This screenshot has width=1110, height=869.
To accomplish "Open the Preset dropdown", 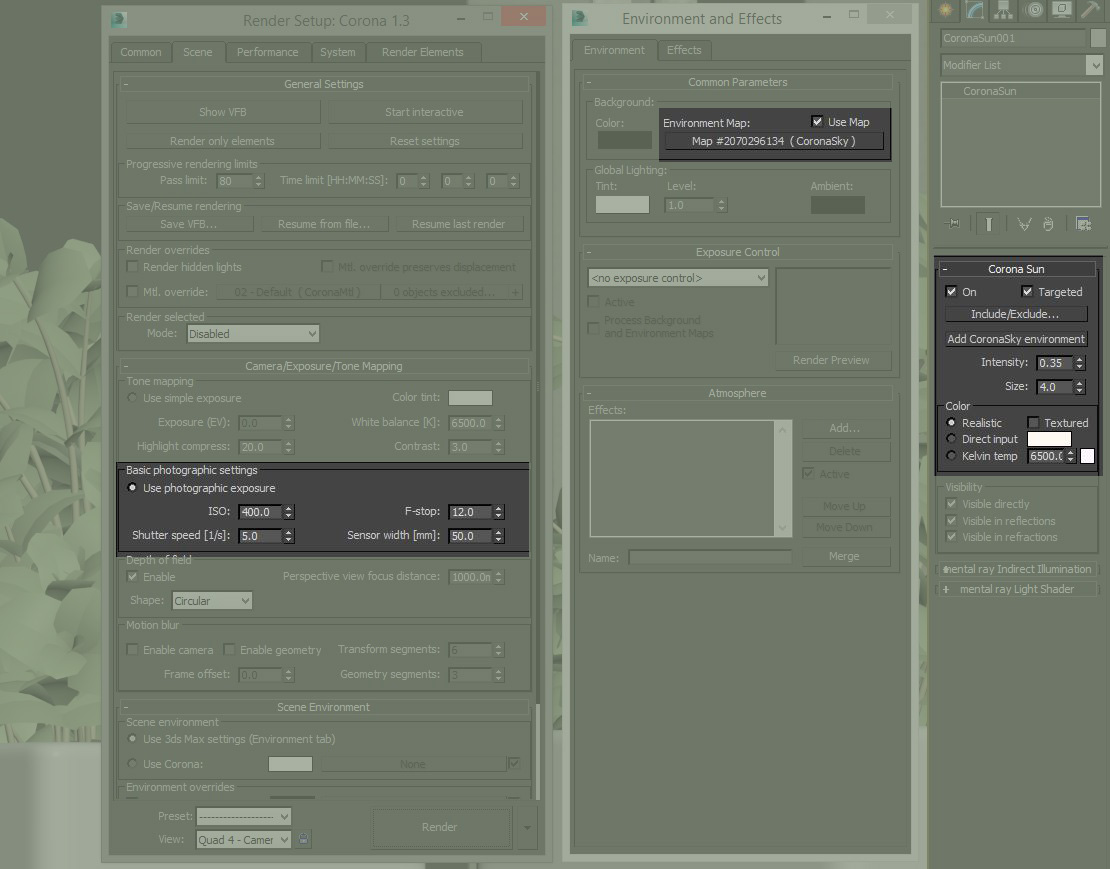I will point(244,817).
